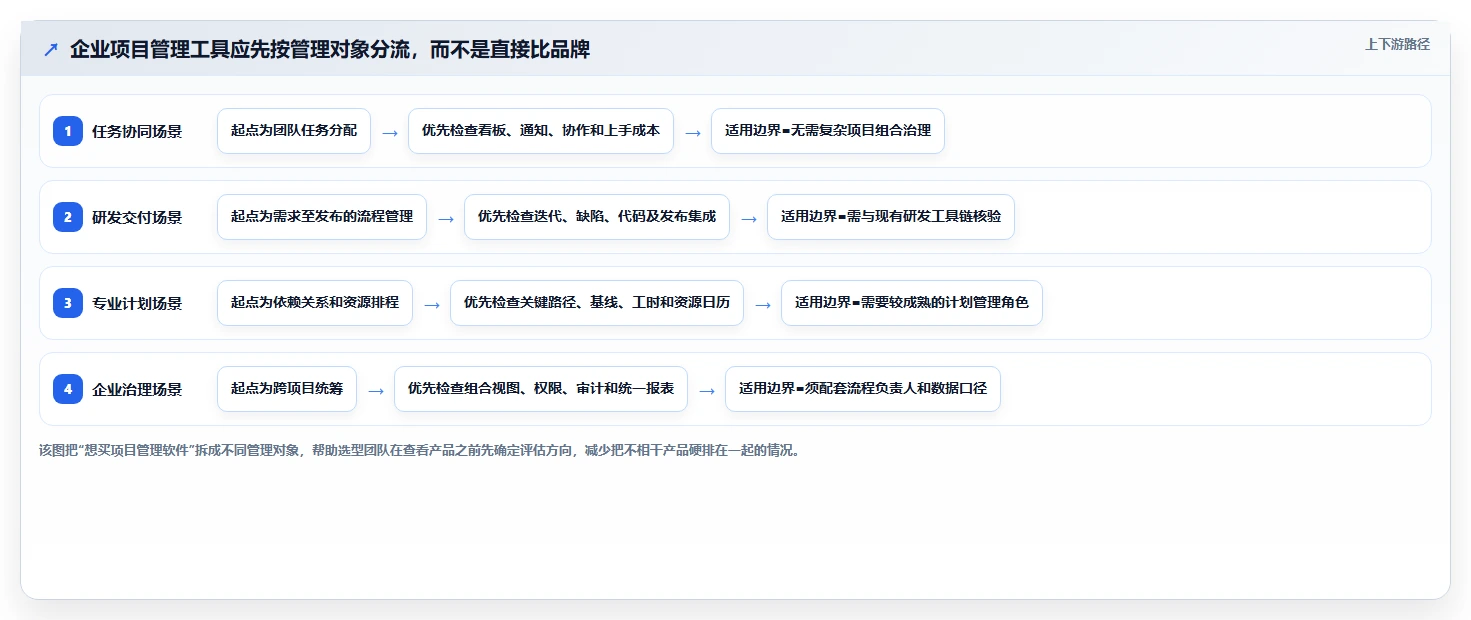
Task: Select the 企业治理场景 row label
Action: click(137, 389)
